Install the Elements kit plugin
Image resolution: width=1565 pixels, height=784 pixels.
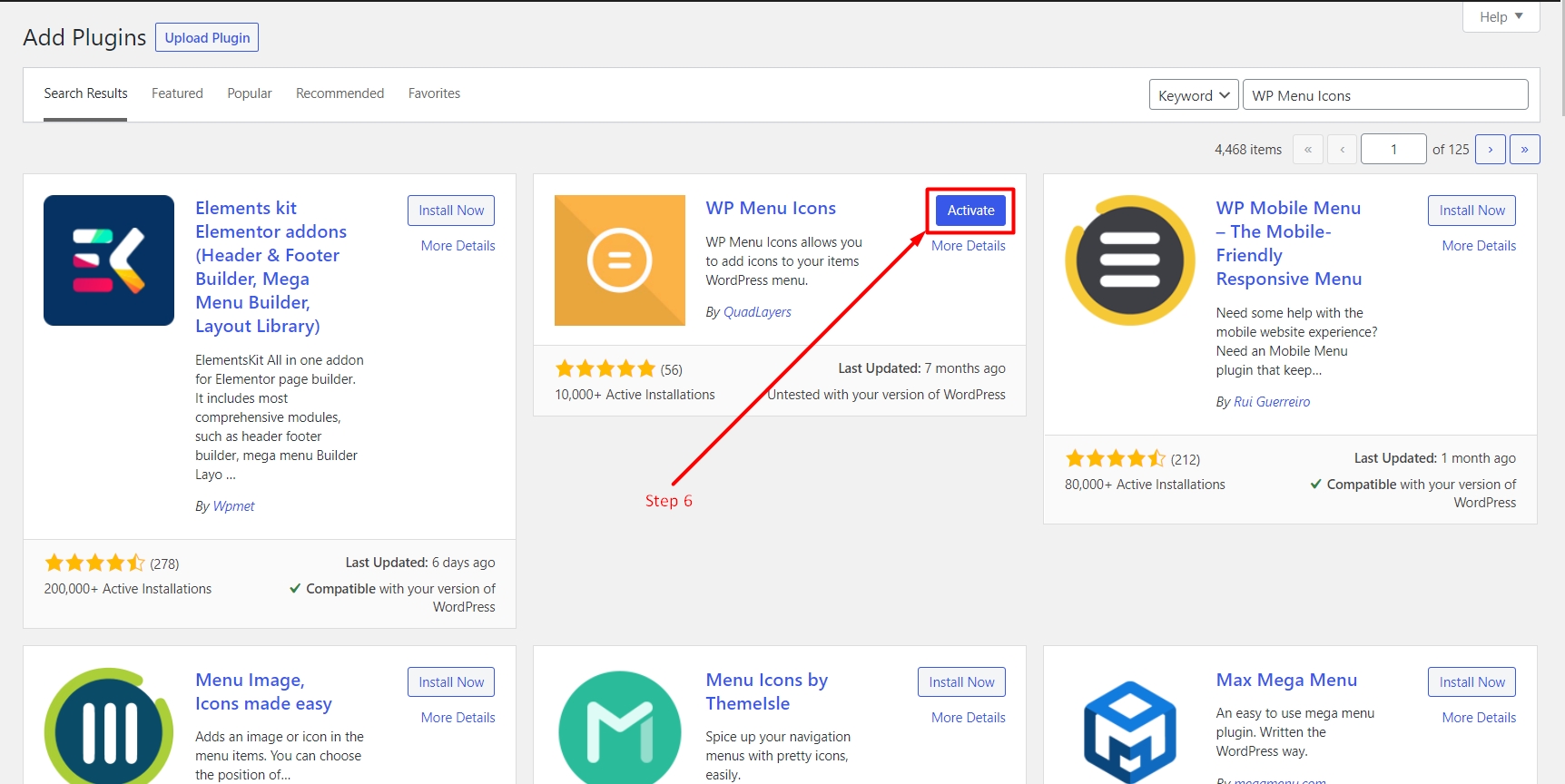pos(451,211)
